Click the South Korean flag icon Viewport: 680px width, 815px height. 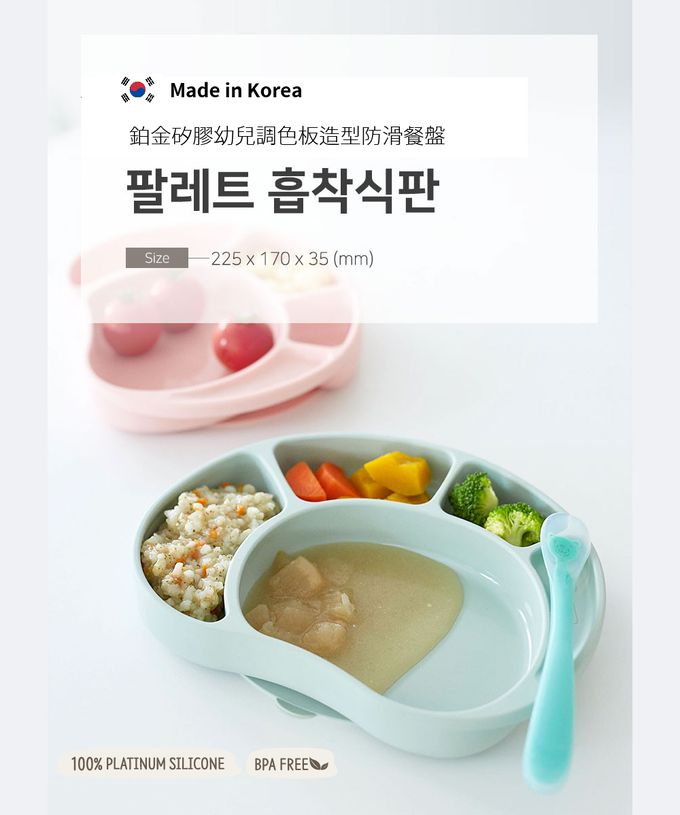pyautogui.click(x=137, y=90)
